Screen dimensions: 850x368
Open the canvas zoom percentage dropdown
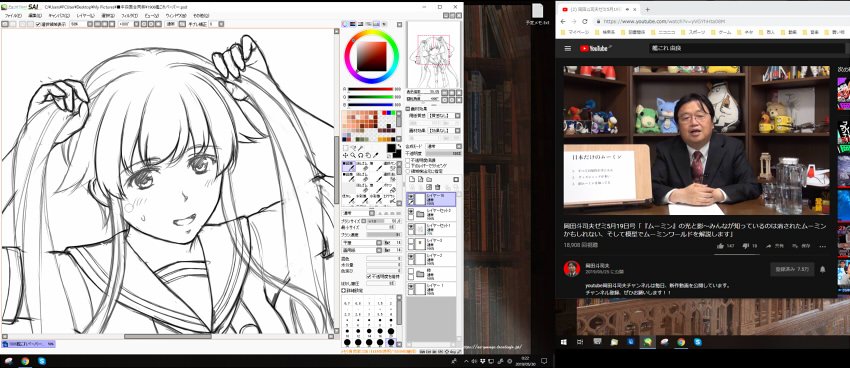pyautogui.click(x=81, y=24)
